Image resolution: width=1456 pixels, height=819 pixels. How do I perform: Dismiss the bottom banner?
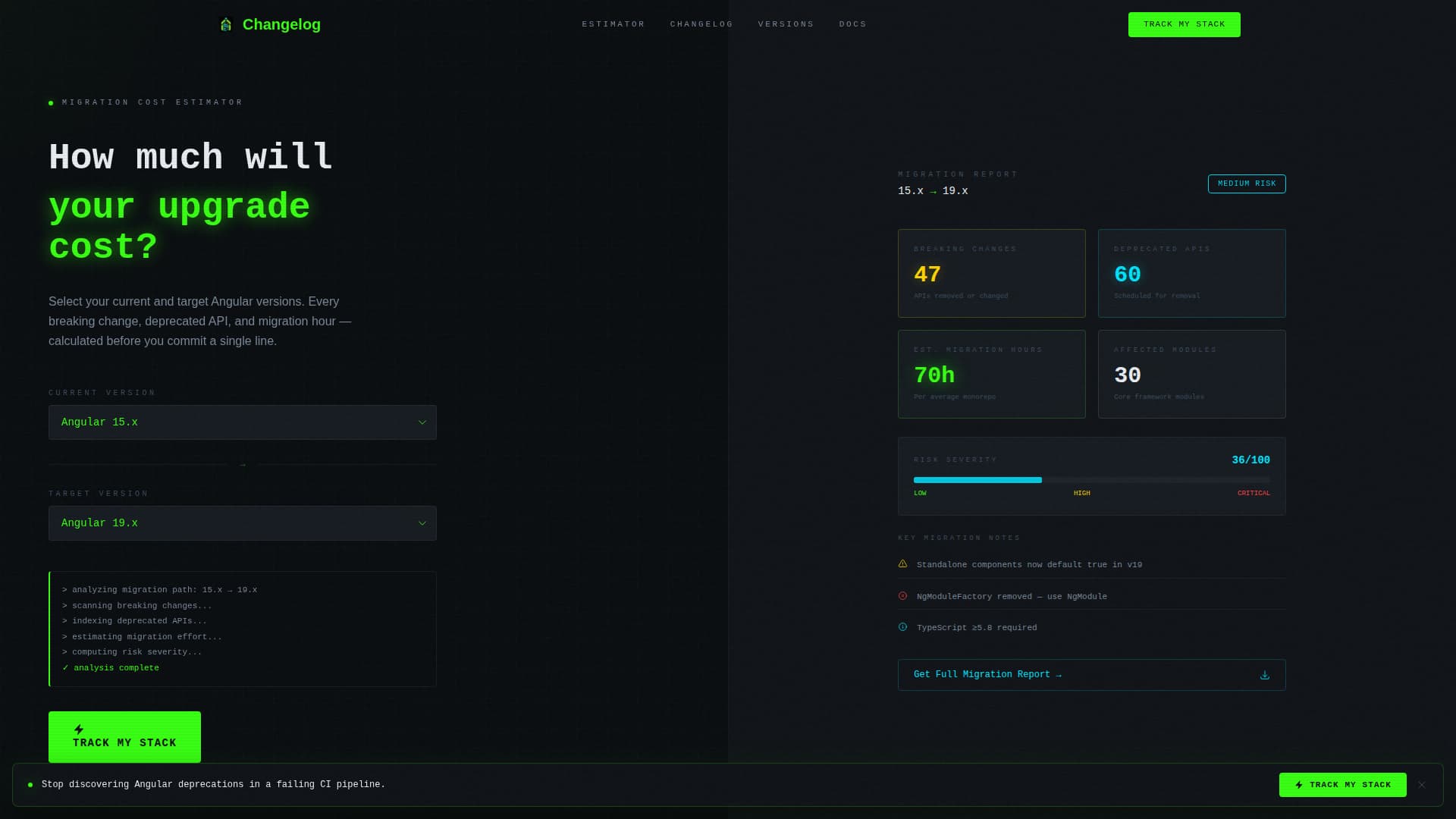1422,785
